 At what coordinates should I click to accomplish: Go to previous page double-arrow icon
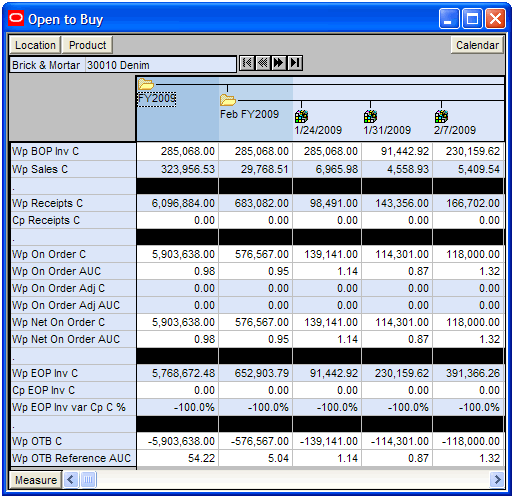(263, 63)
